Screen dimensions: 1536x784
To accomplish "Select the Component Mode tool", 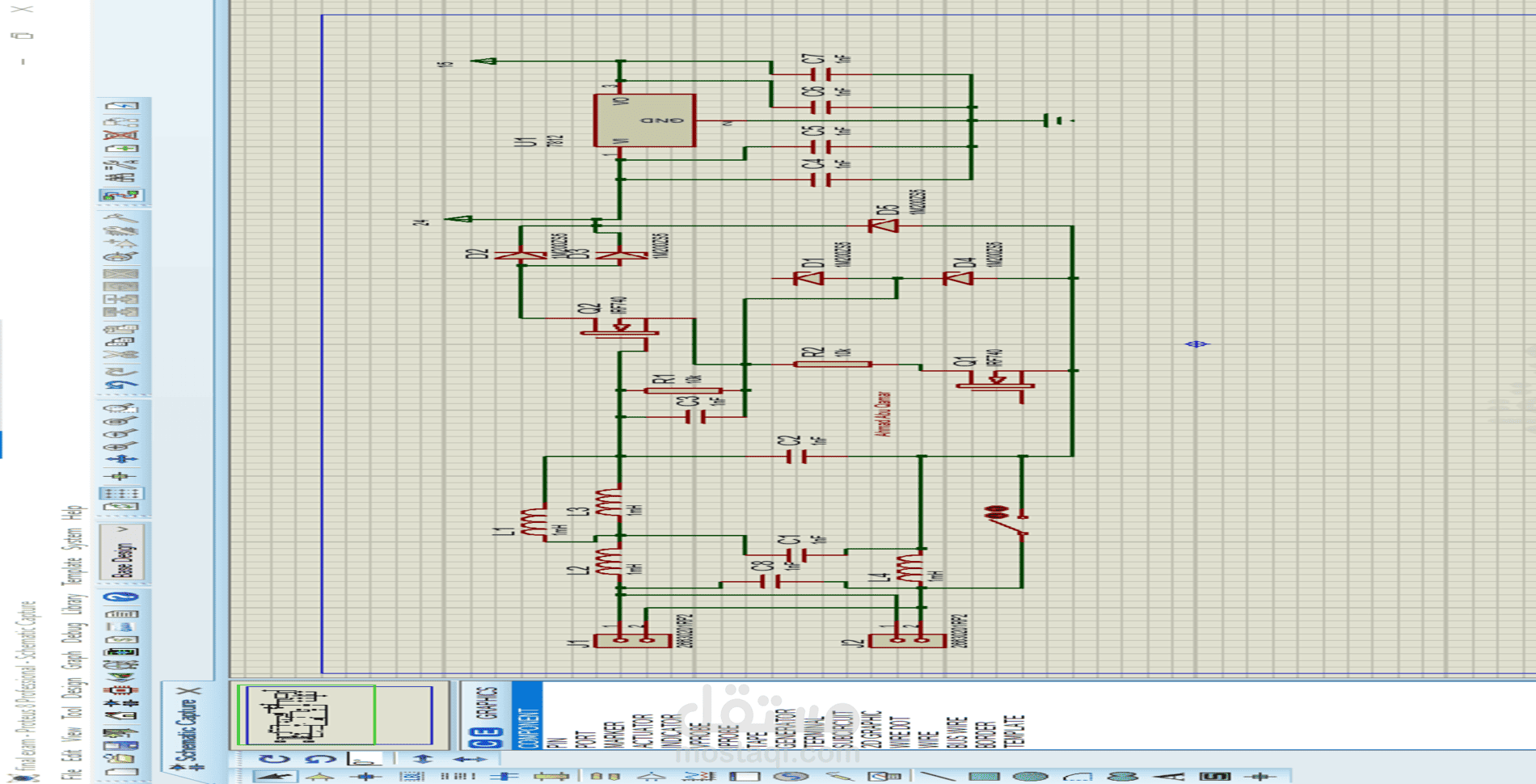I will coord(321,777).
